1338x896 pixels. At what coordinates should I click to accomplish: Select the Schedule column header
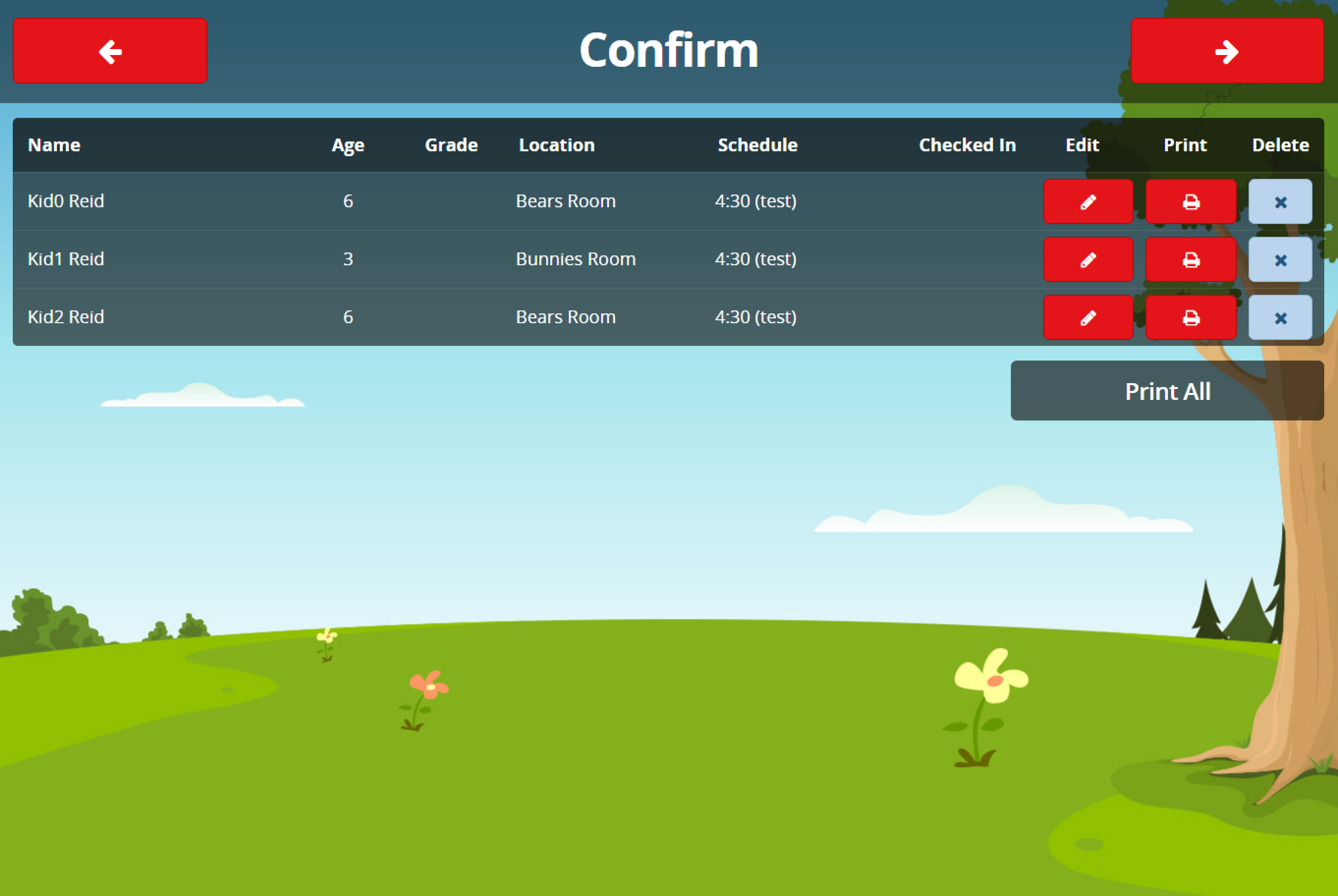pyautogui.click(x=757, y=143)
